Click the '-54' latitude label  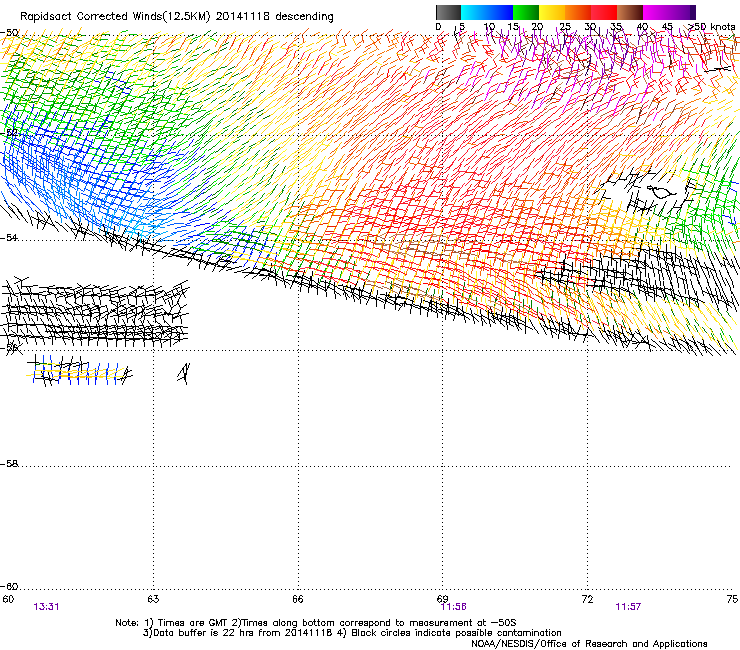point(9,238)
